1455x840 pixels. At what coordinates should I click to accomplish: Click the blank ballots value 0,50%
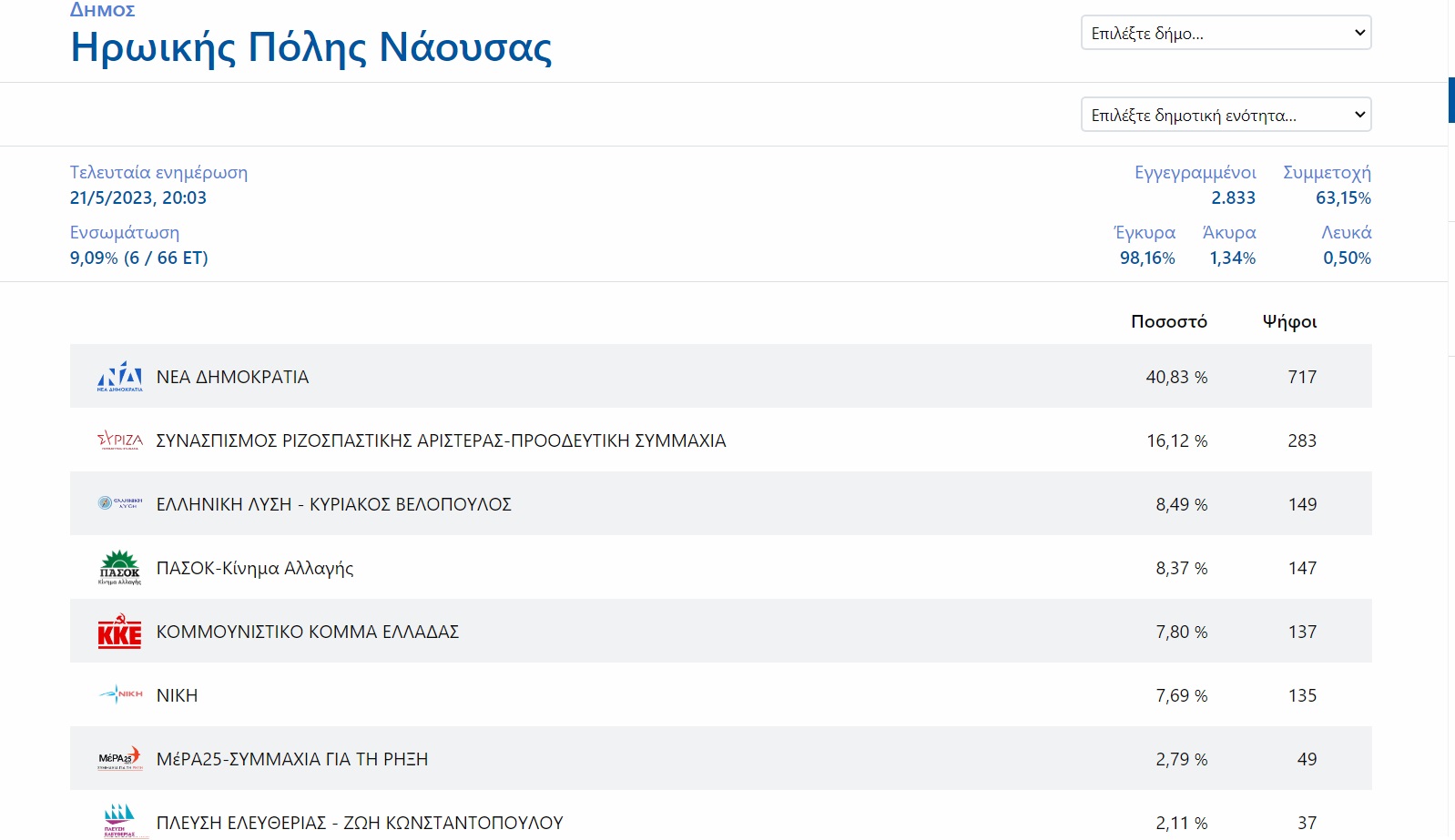(x=1347, y=258)
